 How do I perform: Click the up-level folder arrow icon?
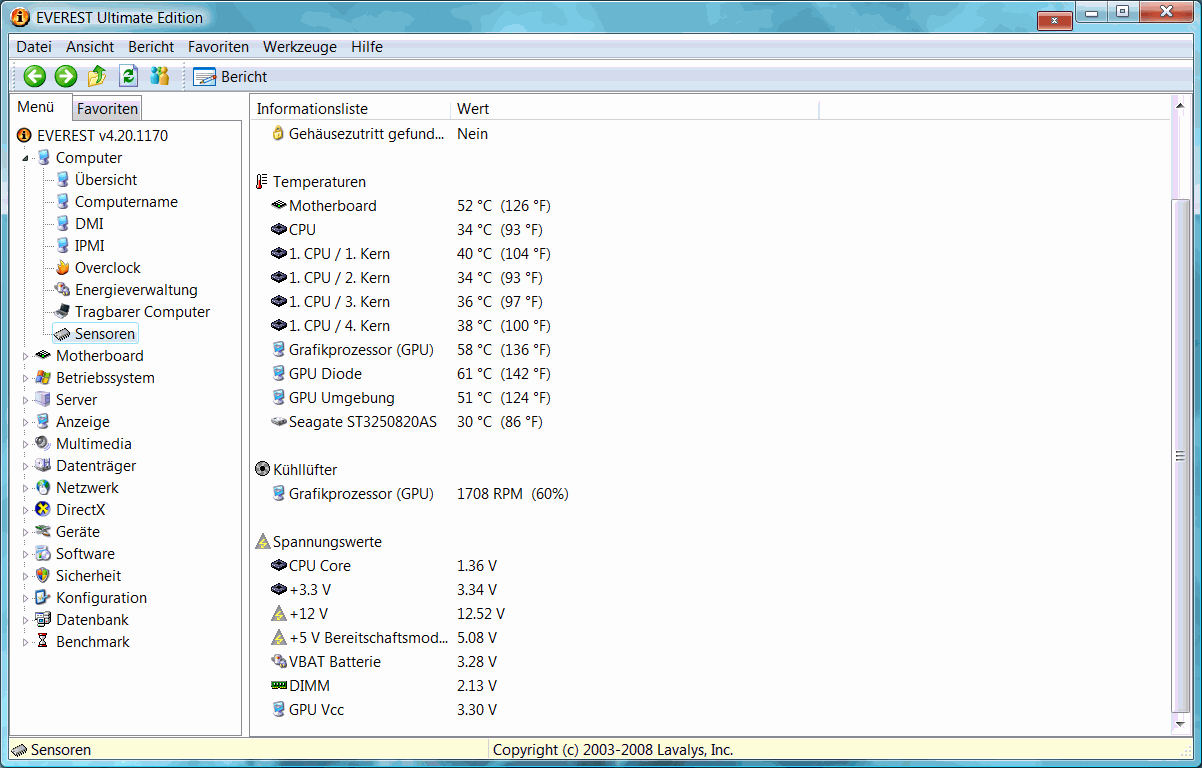coord(97,76)
